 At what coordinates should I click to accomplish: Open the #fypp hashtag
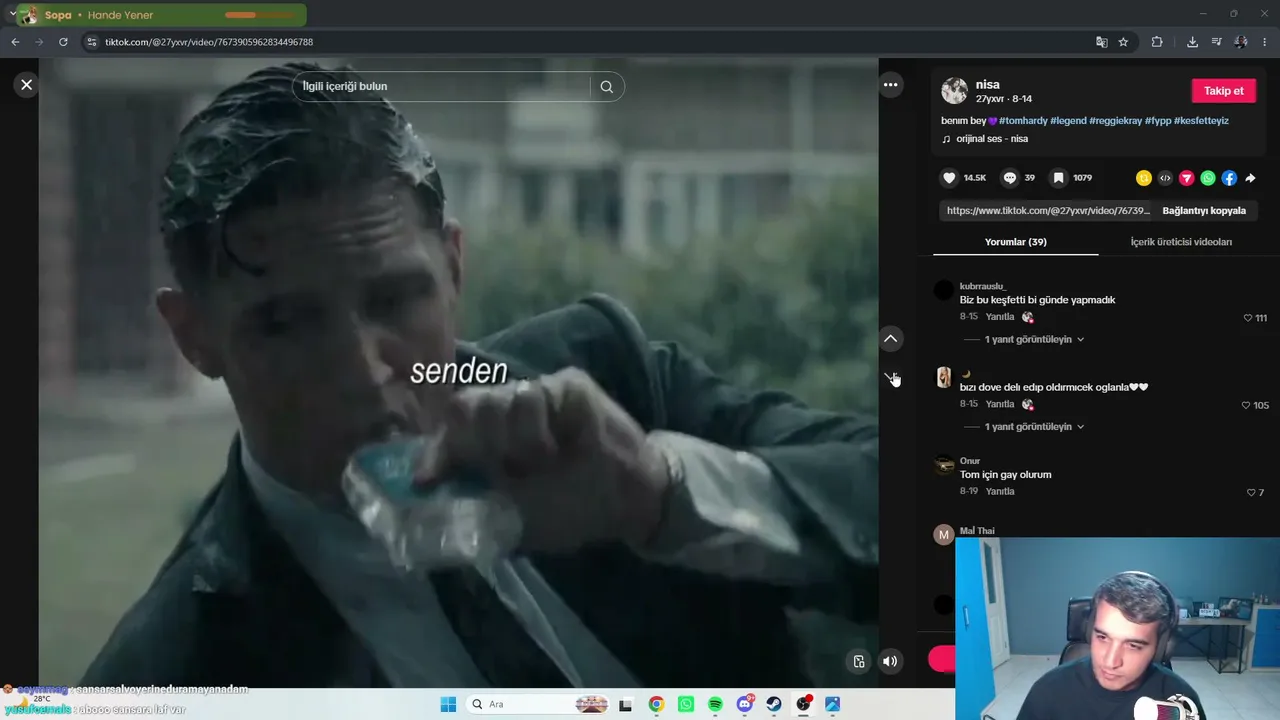click(1158, 121)
